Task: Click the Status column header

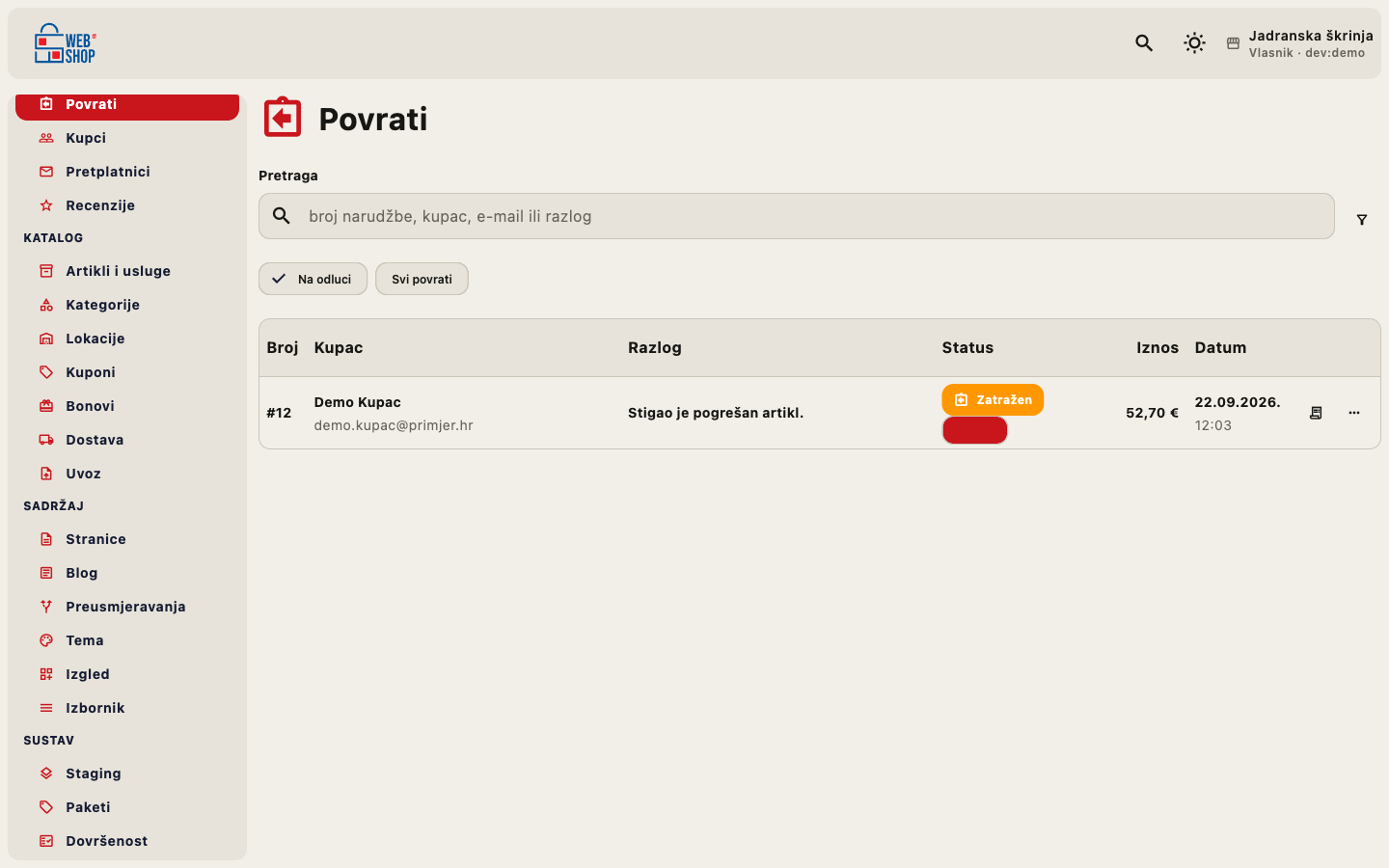Action: [x=967, y=348]
